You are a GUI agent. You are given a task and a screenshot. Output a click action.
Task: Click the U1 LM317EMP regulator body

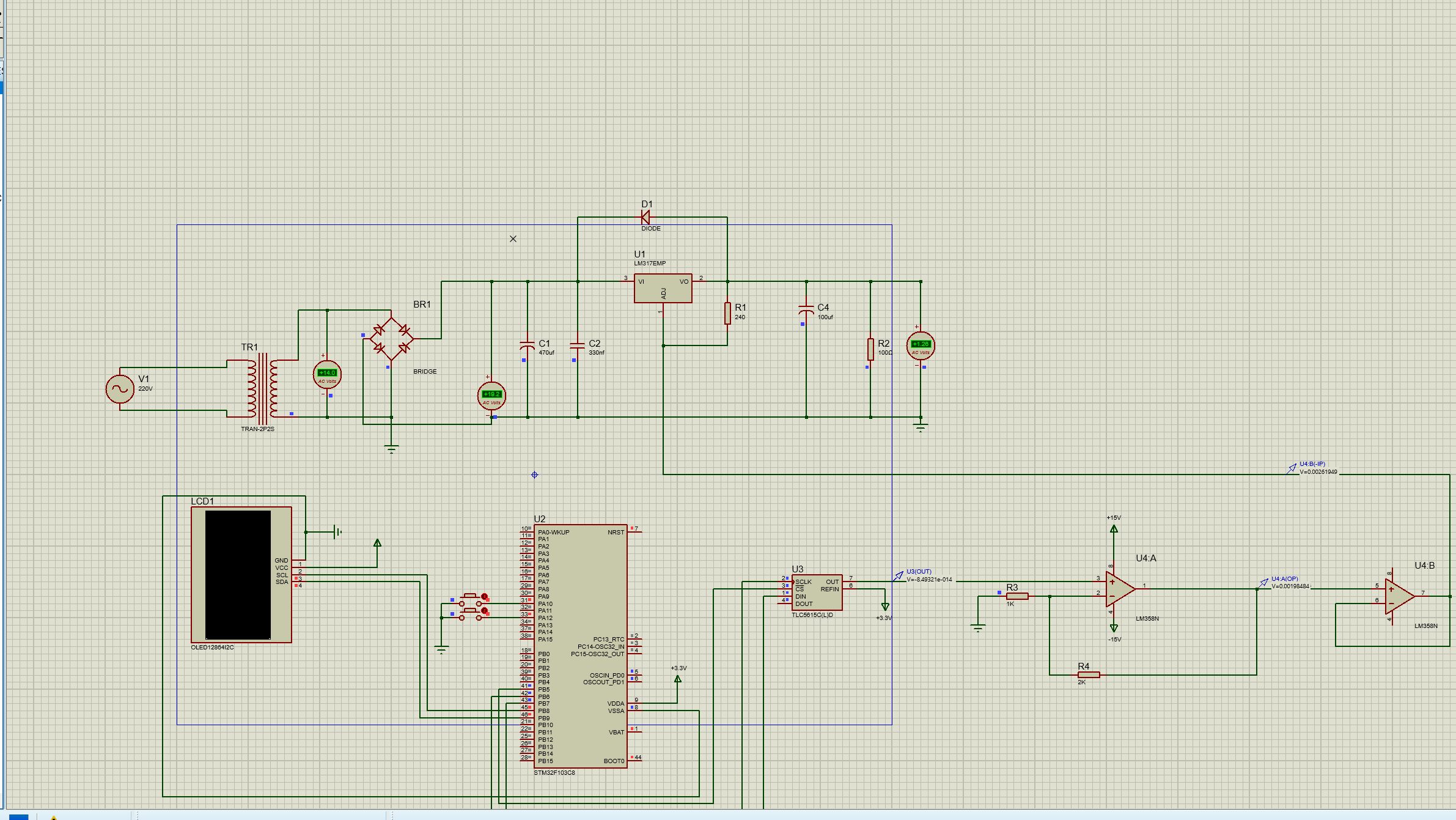coord(663,288)
